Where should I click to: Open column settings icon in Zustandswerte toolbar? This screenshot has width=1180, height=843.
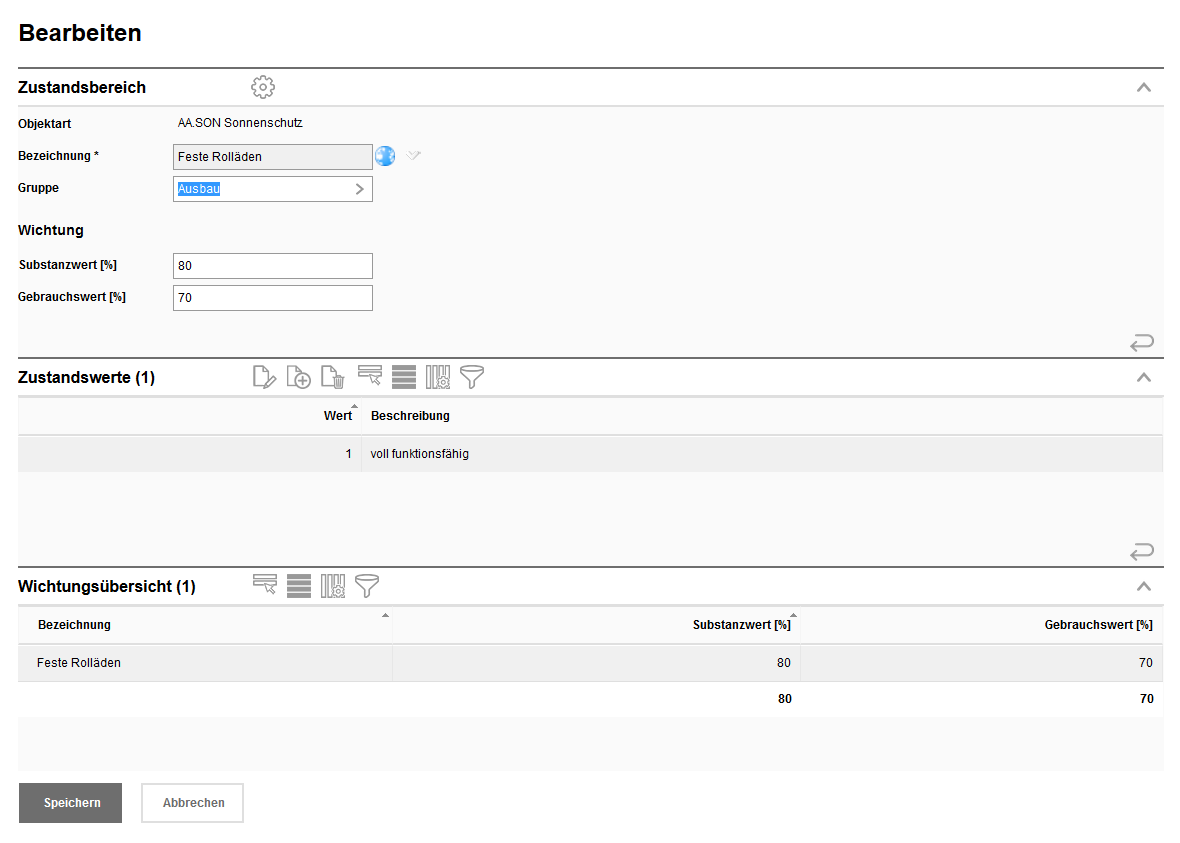438,377
